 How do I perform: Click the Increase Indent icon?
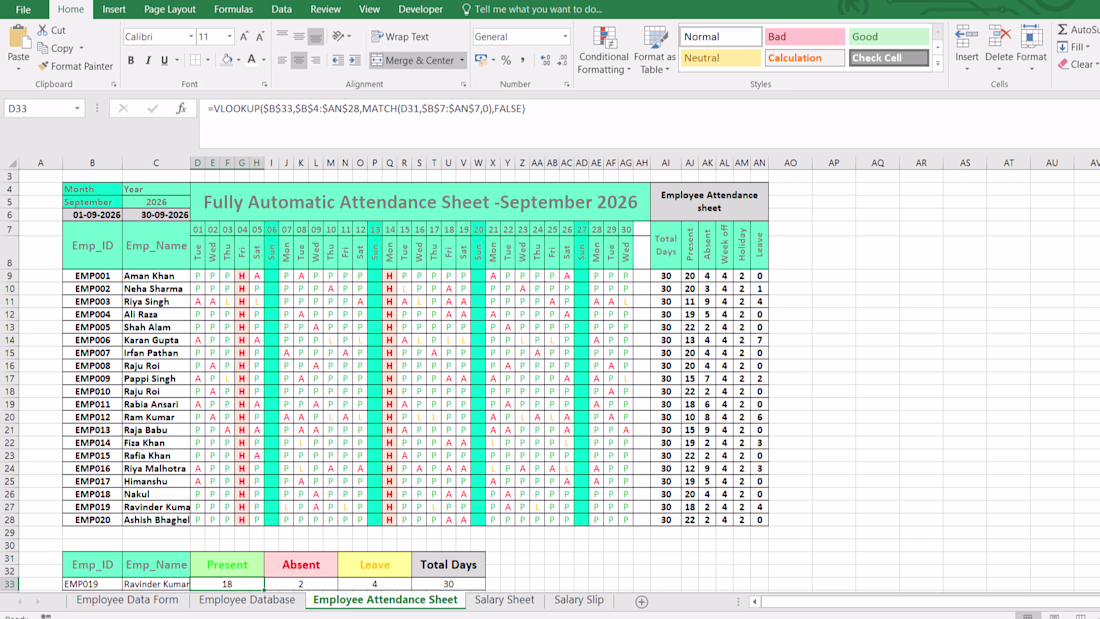pos(354,60)
